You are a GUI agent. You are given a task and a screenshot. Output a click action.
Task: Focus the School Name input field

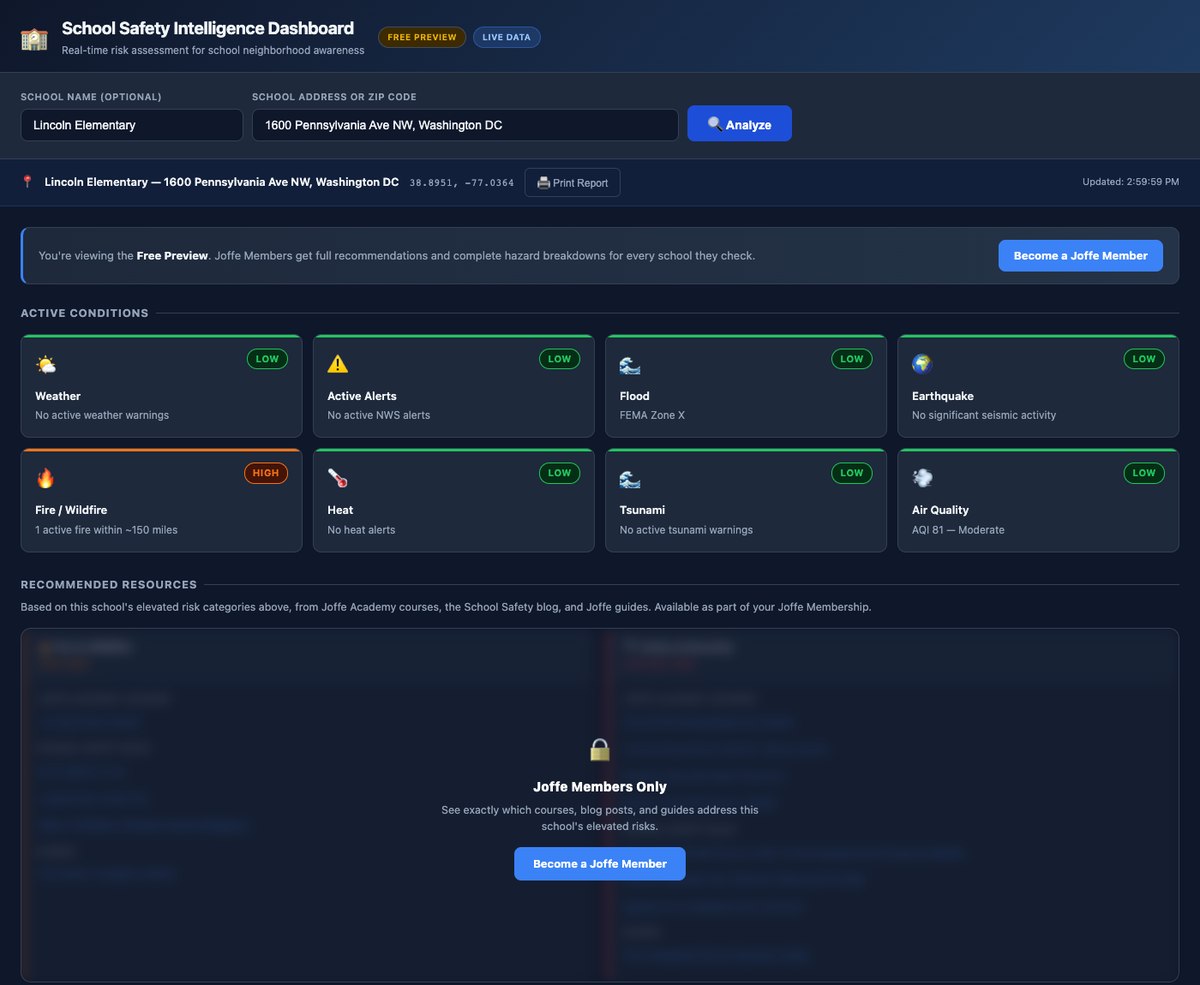tap(132, 125)
